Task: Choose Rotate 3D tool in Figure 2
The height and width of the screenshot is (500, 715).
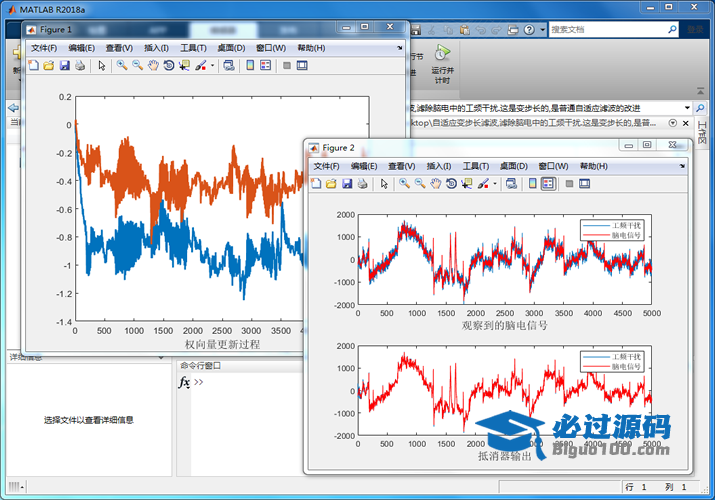Action: point(451,184)
